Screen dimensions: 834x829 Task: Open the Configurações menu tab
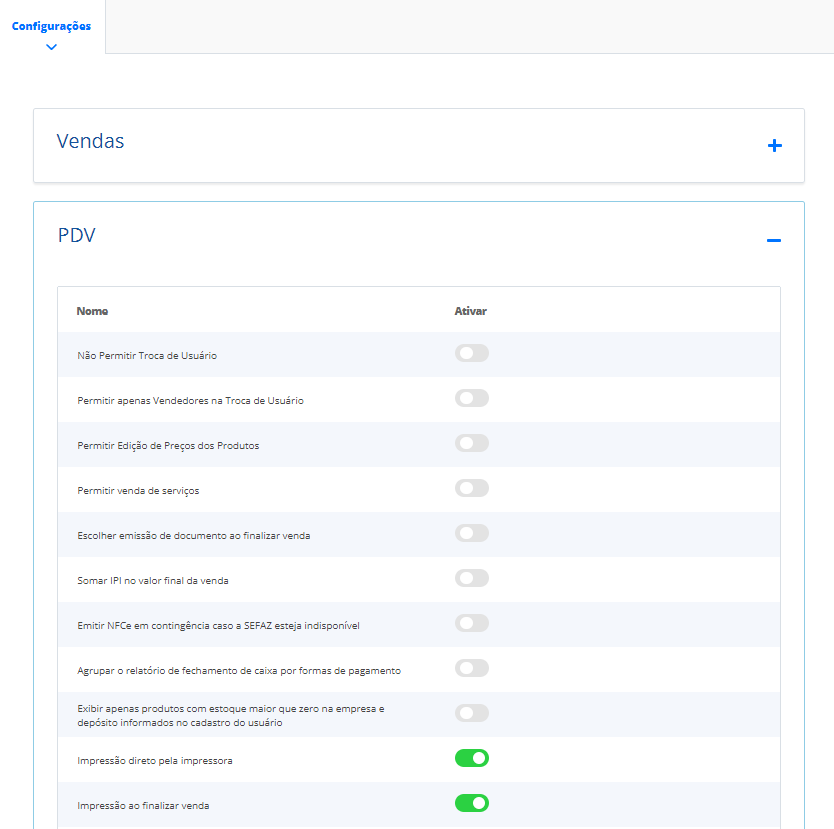[x=52, y=26]
